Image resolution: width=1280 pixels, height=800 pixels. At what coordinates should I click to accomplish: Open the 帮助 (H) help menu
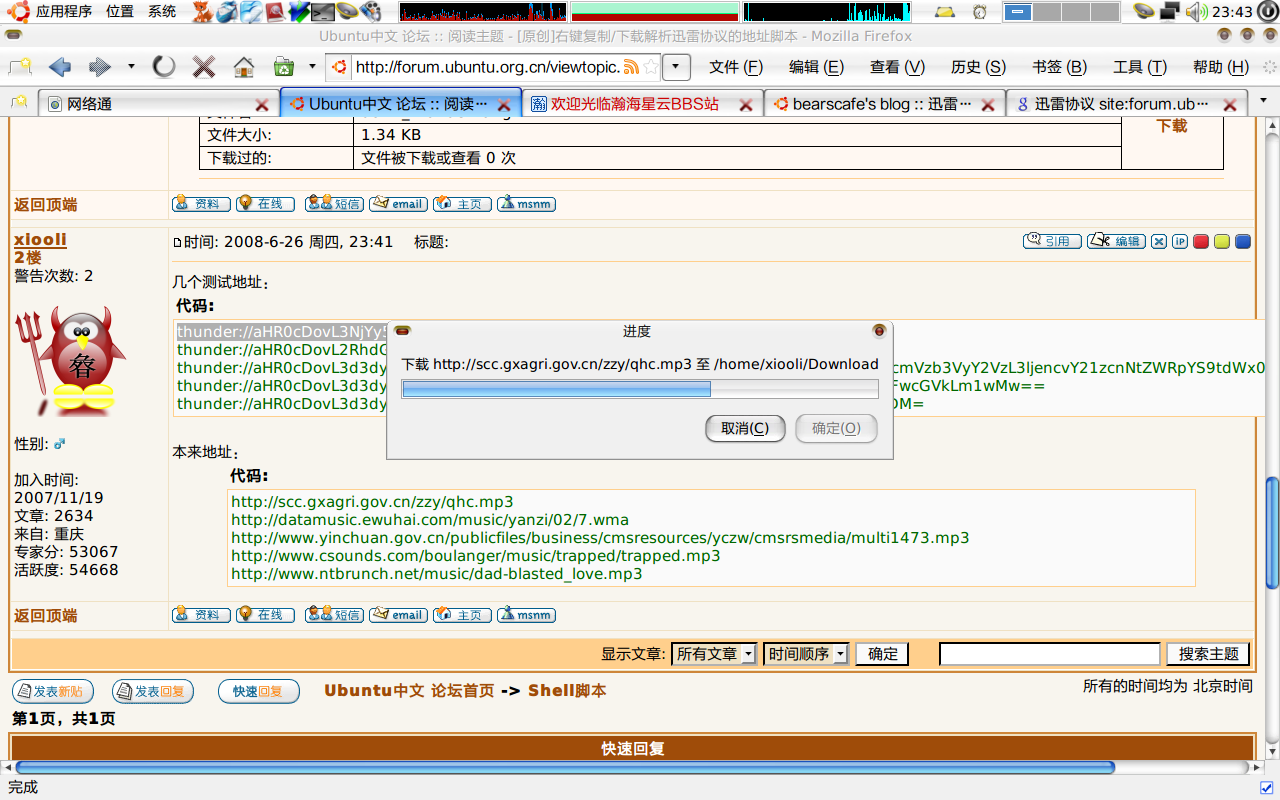click(1220, 67)
